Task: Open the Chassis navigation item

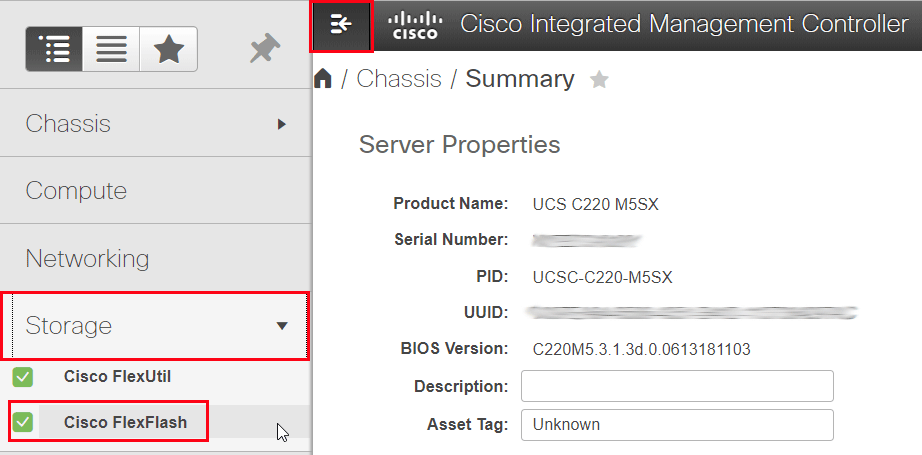Action: click(155, 123)
